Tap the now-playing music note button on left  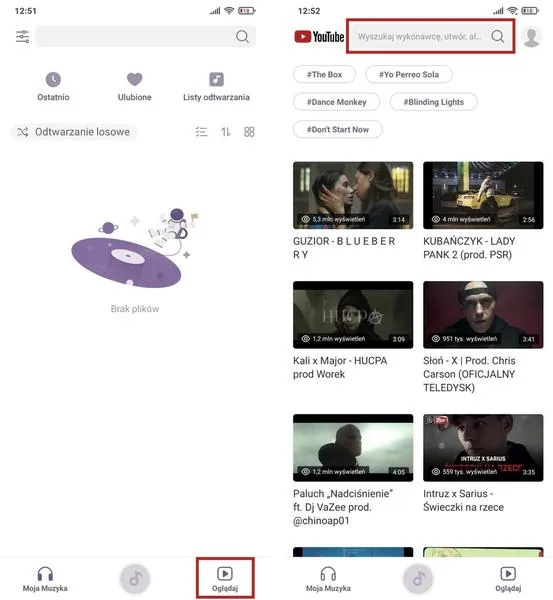[135, 579]
